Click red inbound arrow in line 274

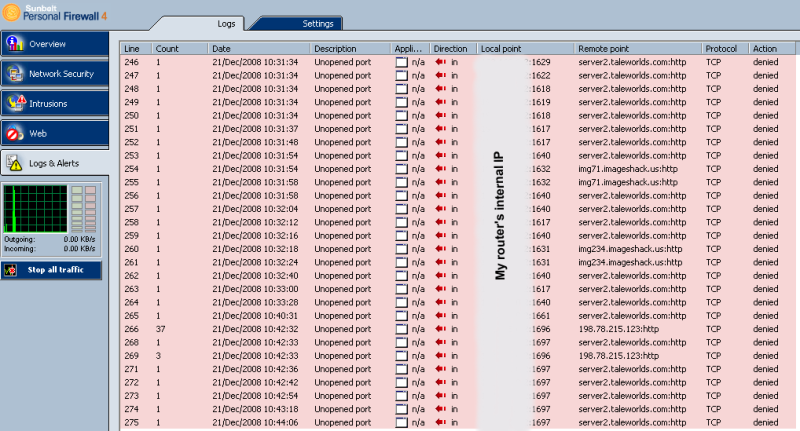point(440,409)
